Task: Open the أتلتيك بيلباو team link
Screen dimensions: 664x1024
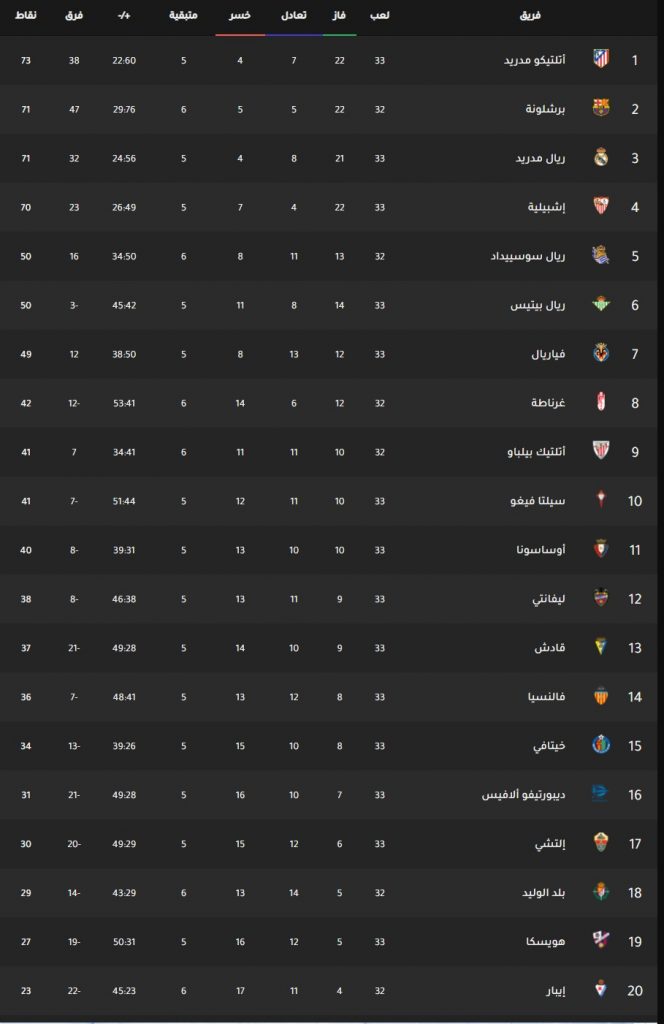Action: (x=536, y=452)
